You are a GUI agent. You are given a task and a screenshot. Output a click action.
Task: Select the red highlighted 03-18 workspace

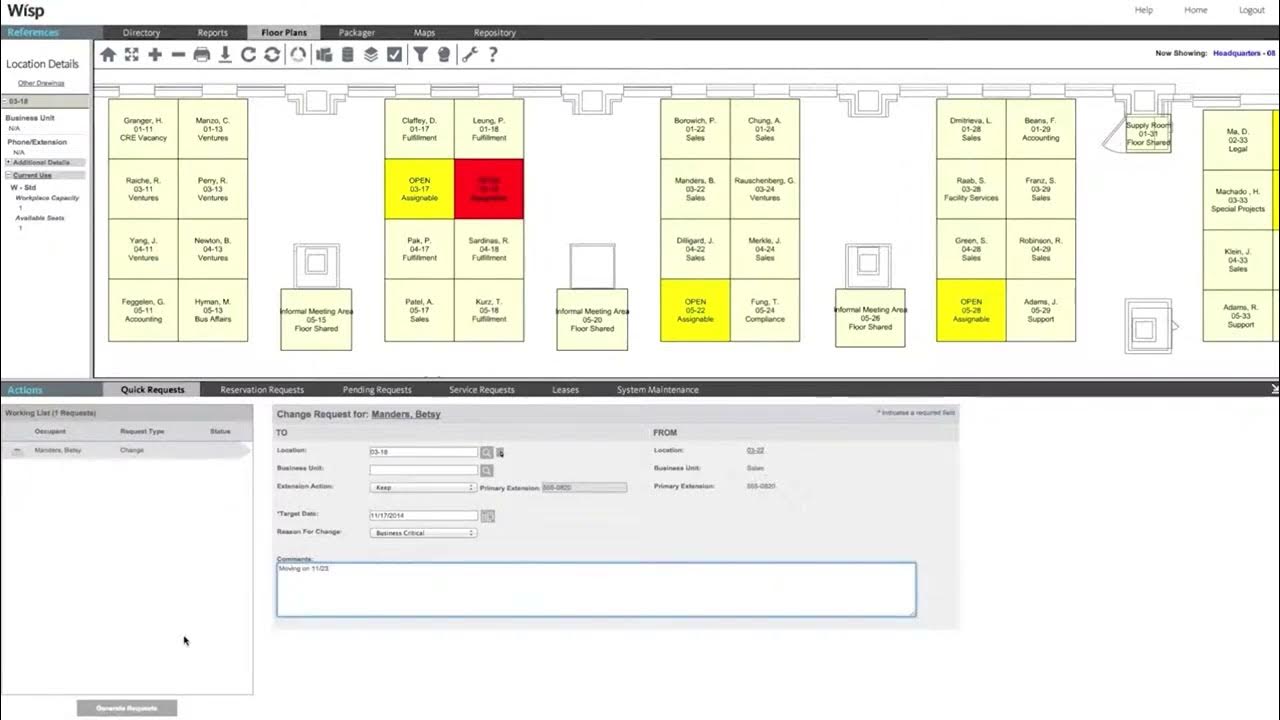(x=489, y=188)
